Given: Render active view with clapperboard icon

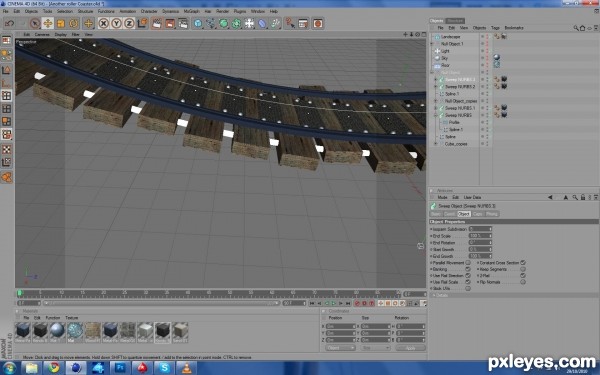Looking at the screenshot, I should pyautogui.click(x=157, y=23).
